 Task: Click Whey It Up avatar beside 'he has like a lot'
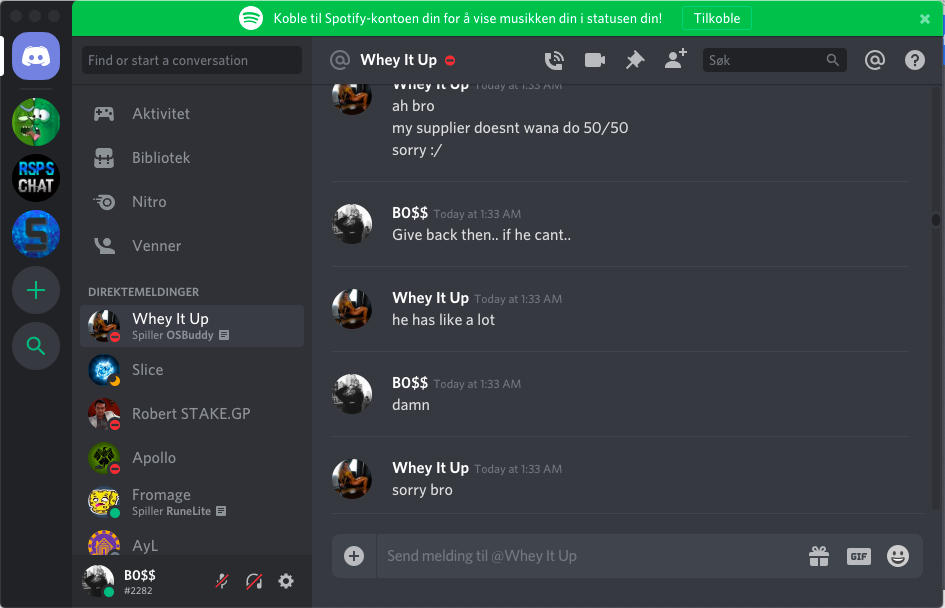pos(352,309)
